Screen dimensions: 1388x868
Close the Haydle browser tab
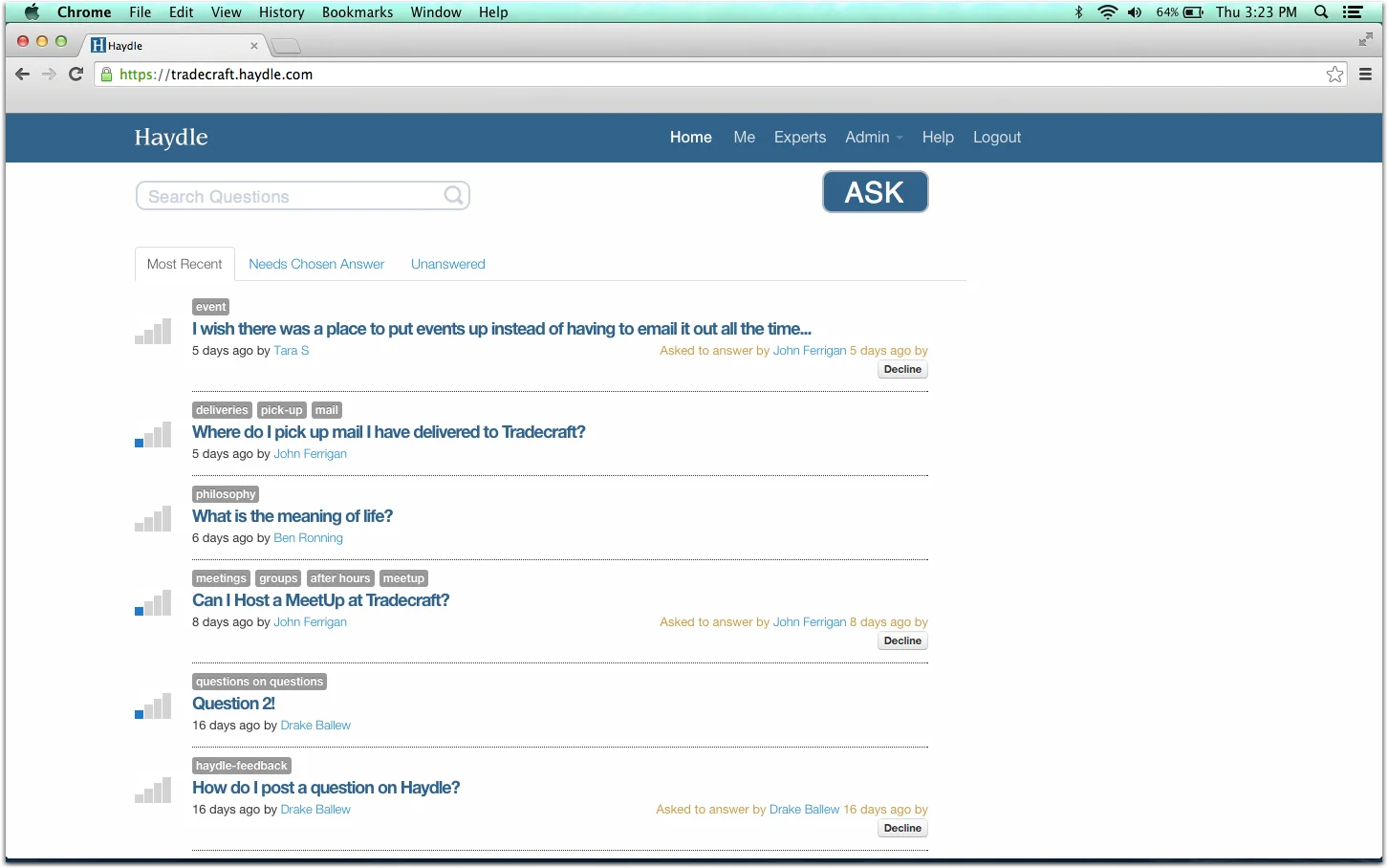coord(254,46)
